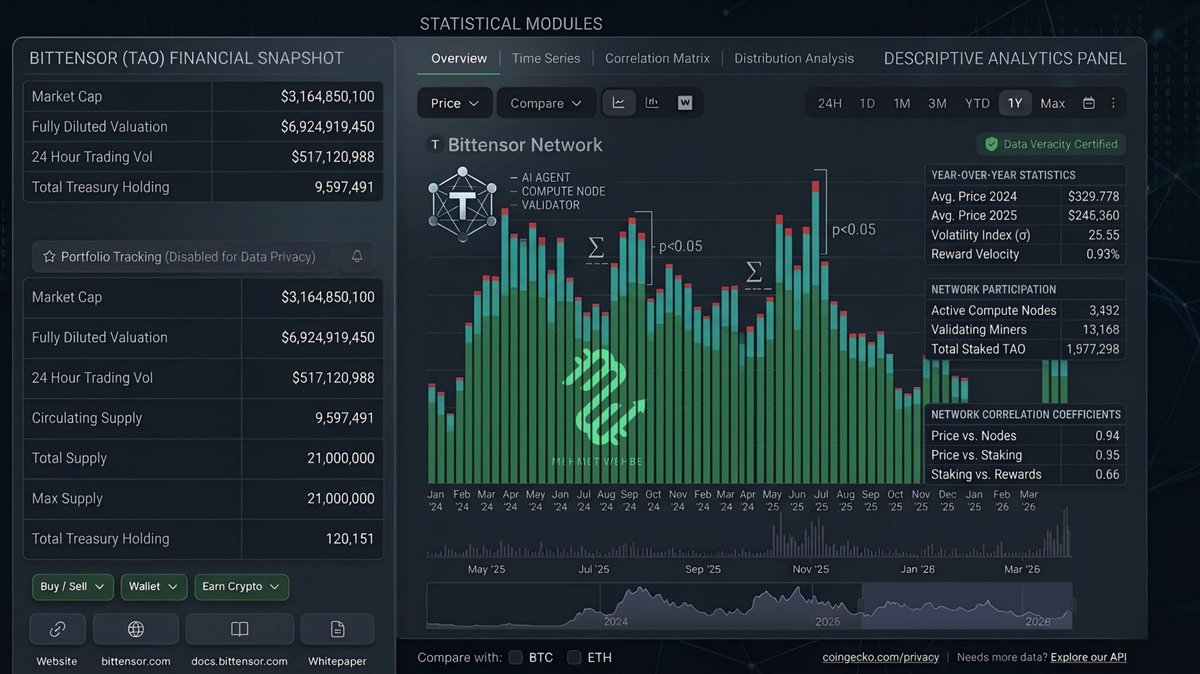Open the three-dot chart options menu
The height and width of the screenshot is (674, 1200).
coord(1113,103)
